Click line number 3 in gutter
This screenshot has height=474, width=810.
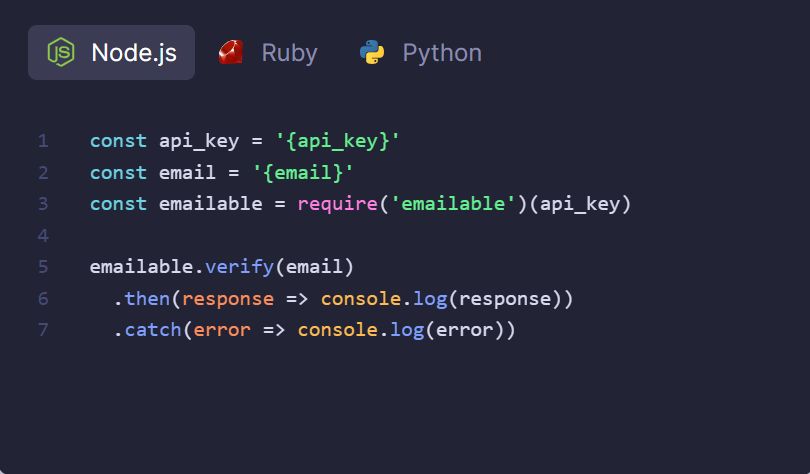[43, 204]
